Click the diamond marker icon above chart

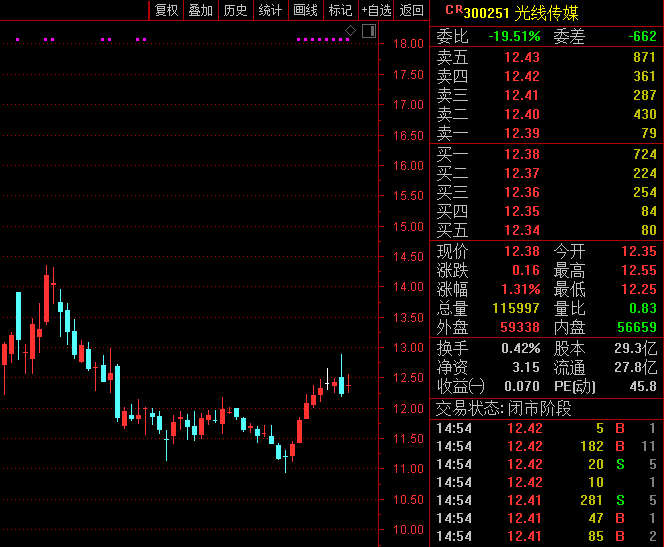(351, 32)
